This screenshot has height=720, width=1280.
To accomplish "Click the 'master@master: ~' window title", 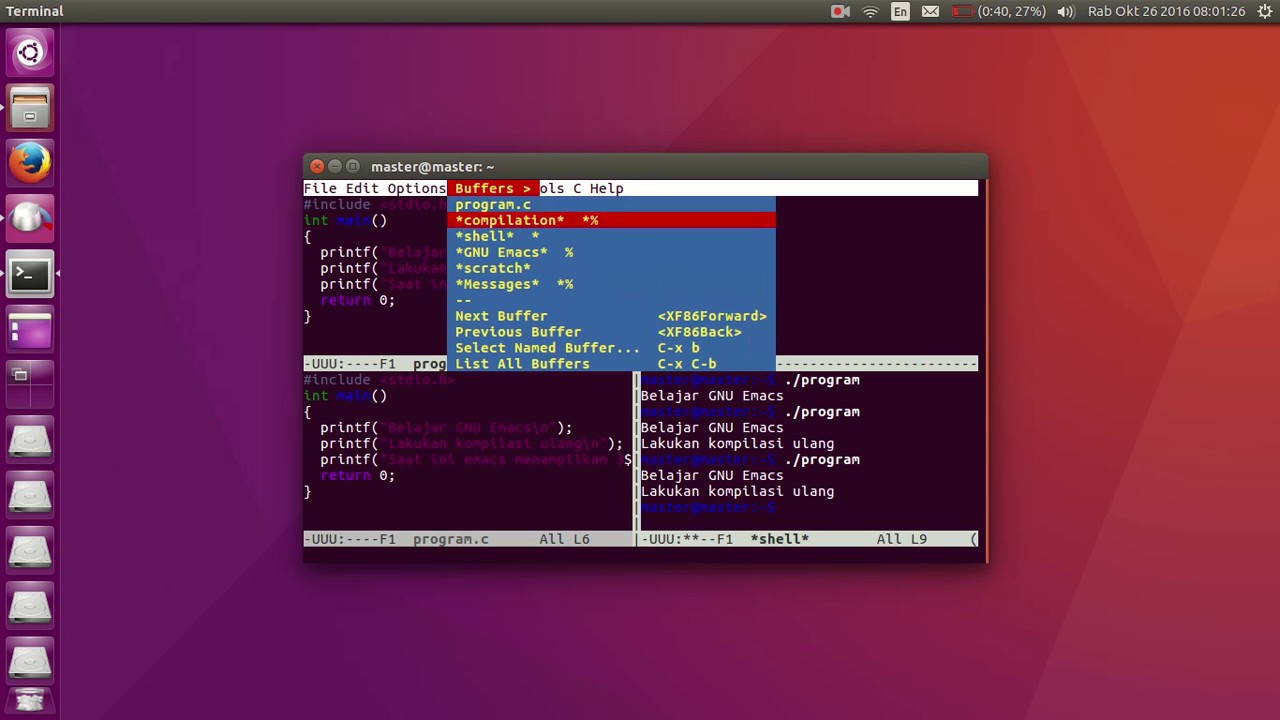I will 432,166.
